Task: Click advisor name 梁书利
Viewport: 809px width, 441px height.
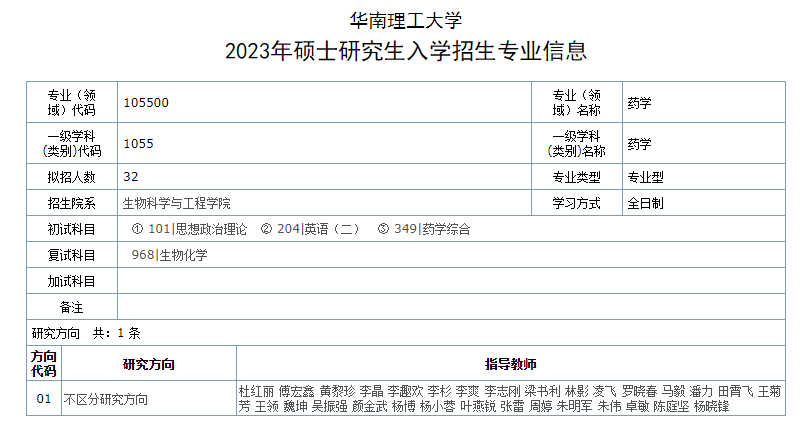Action: pyautogui.click(x=543, y=391)
